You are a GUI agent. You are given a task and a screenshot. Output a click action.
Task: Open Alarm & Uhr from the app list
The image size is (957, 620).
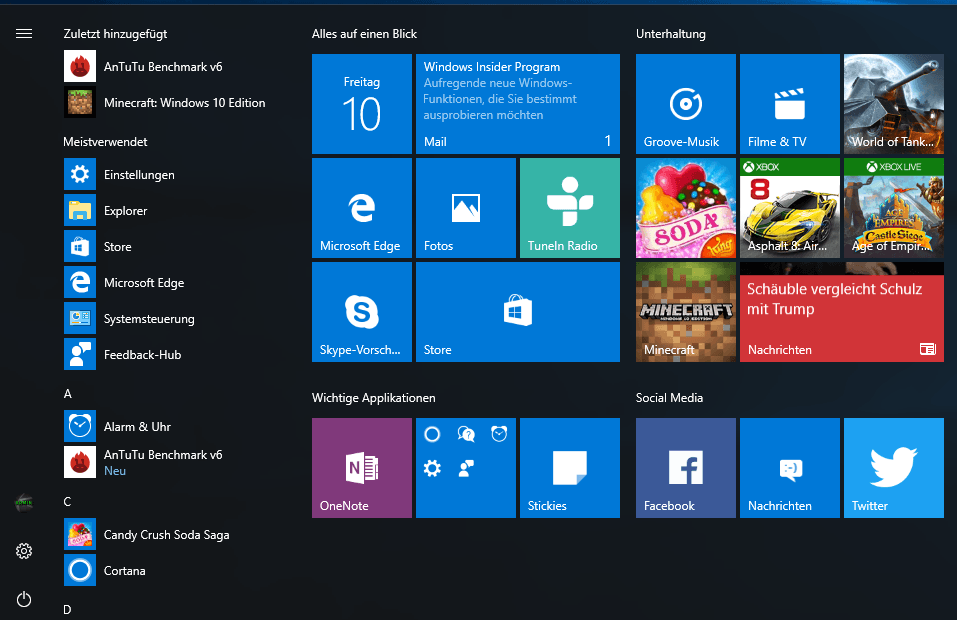click(x=165, y=427)
